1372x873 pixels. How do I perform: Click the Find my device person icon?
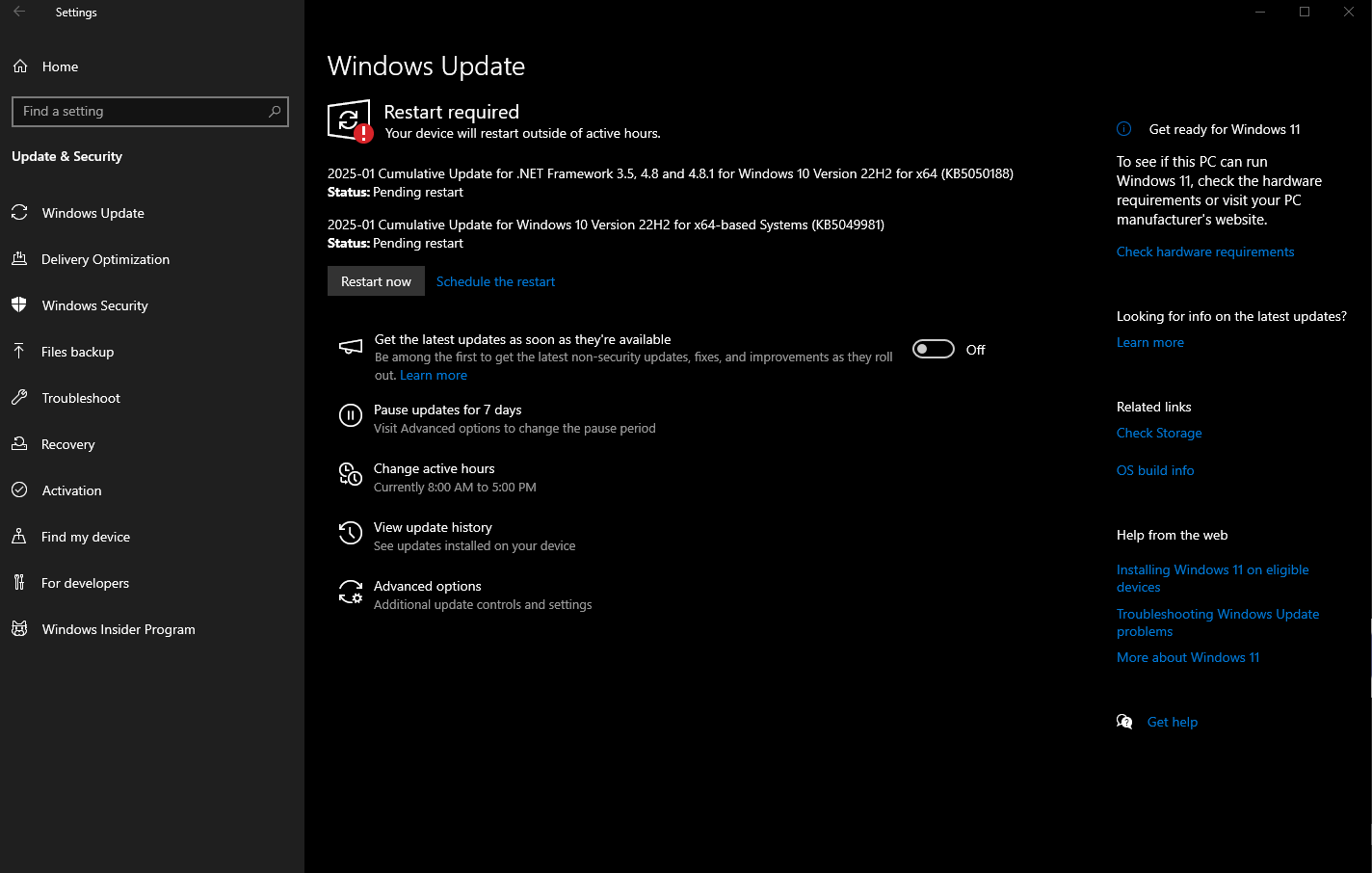19,537
